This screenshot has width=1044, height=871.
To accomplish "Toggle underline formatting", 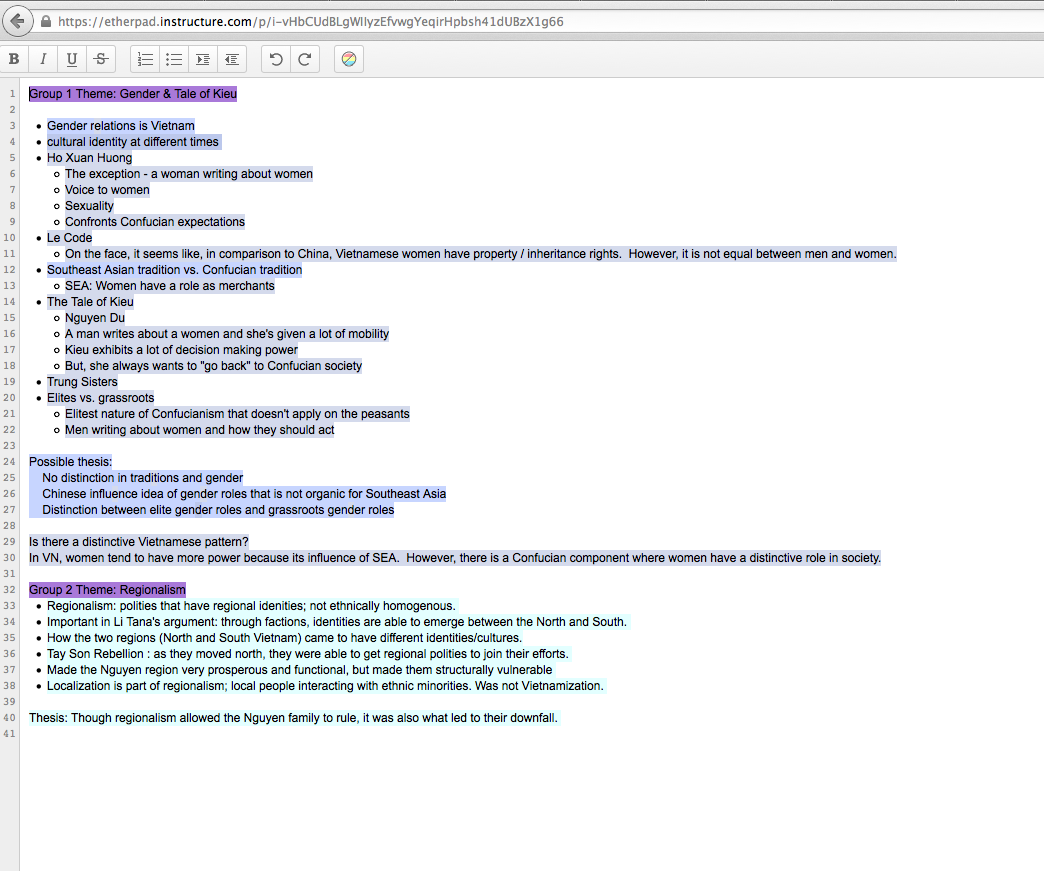I will (x=72, y=59).
